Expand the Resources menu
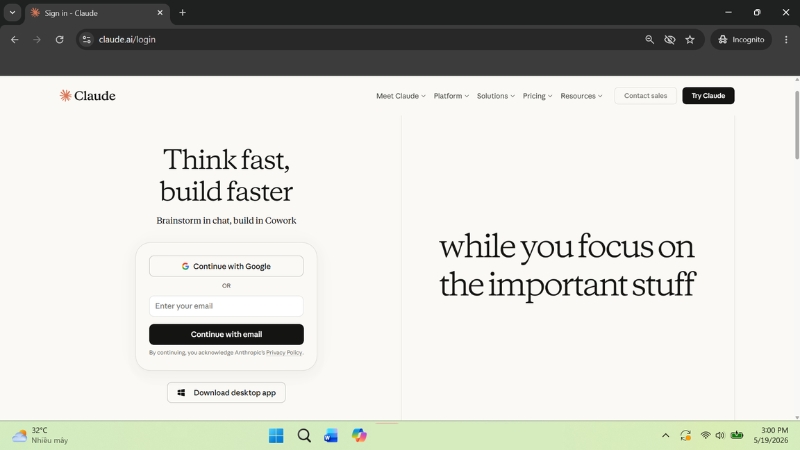This screenshot has height=450, width=800. (581, 96)
